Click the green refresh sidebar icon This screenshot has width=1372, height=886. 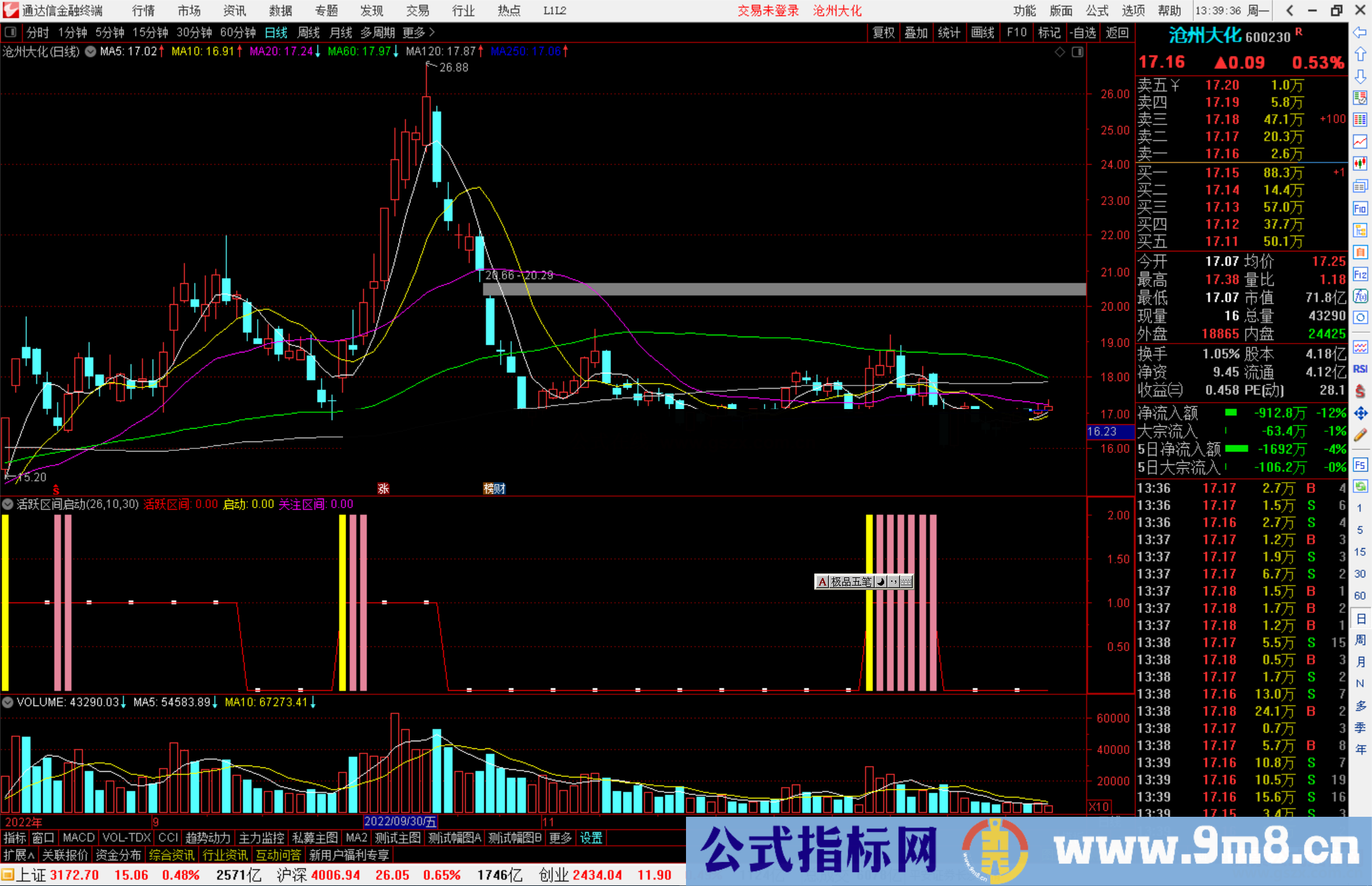click(1360, 487)
